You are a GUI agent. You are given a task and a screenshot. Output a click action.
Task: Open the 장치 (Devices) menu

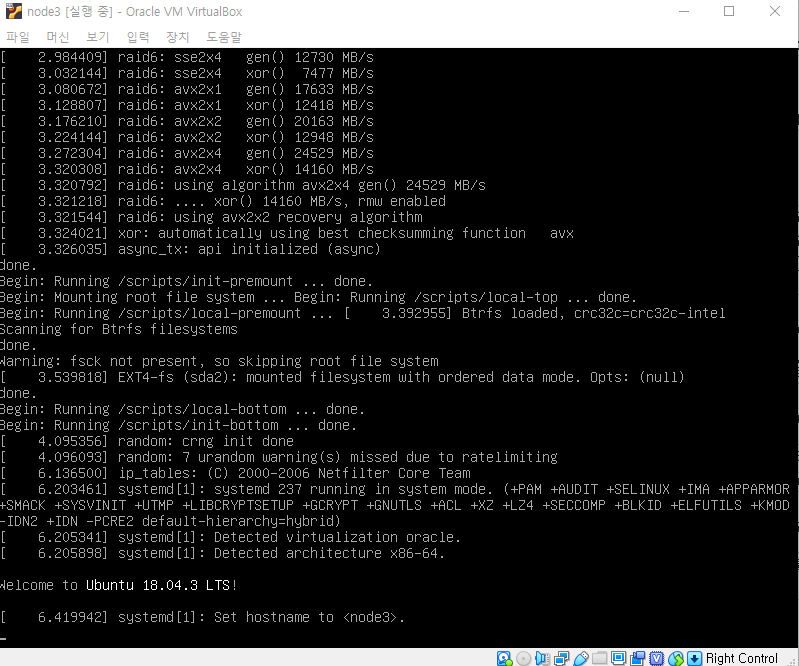(177, 37)
